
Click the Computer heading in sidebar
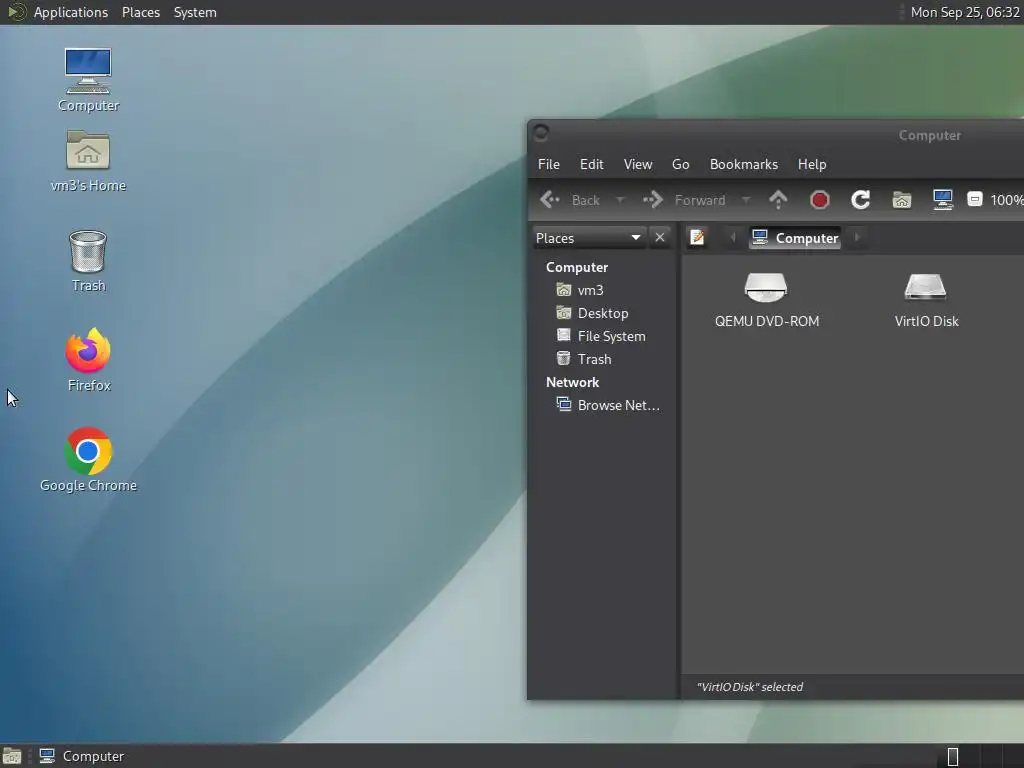coord(577,267)
